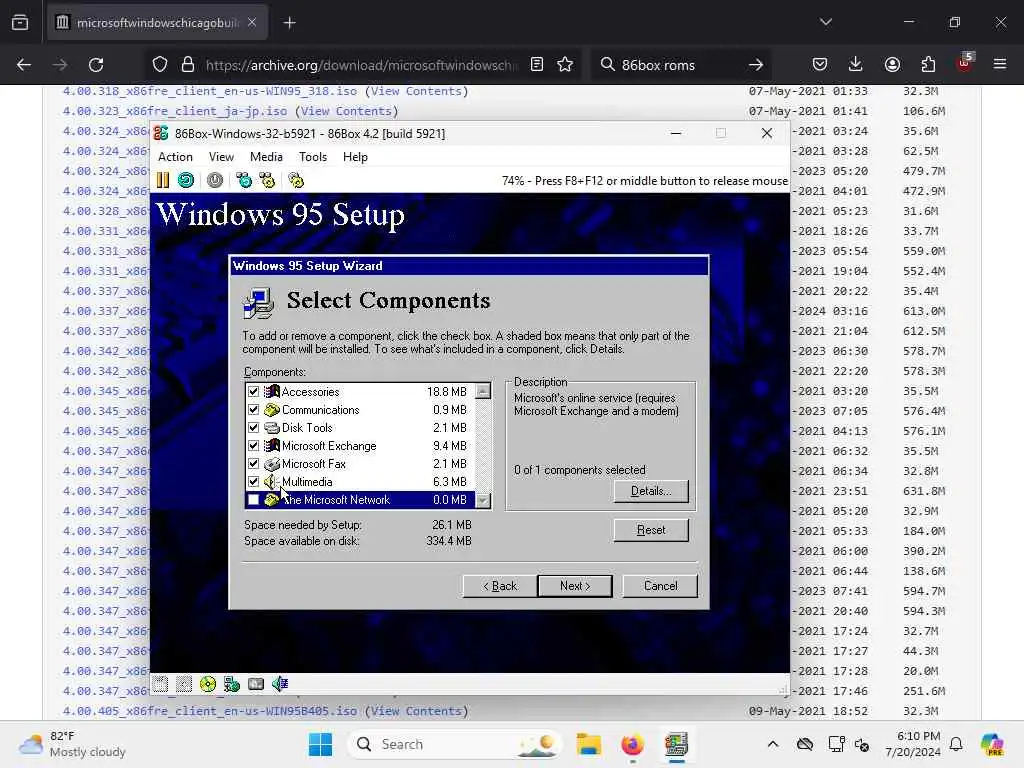Click the 86box roms search field
This screenshot has width=1024, height=768.
679,65
